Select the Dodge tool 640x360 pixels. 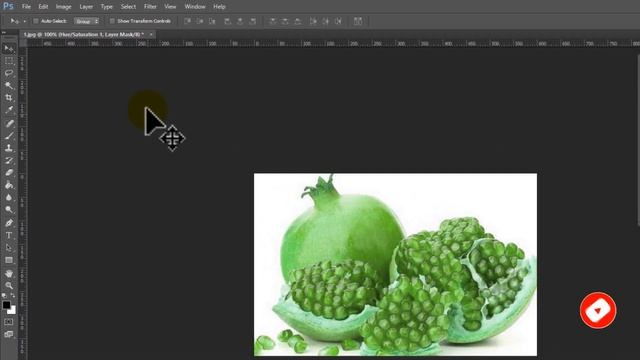[x=9, y=209]
